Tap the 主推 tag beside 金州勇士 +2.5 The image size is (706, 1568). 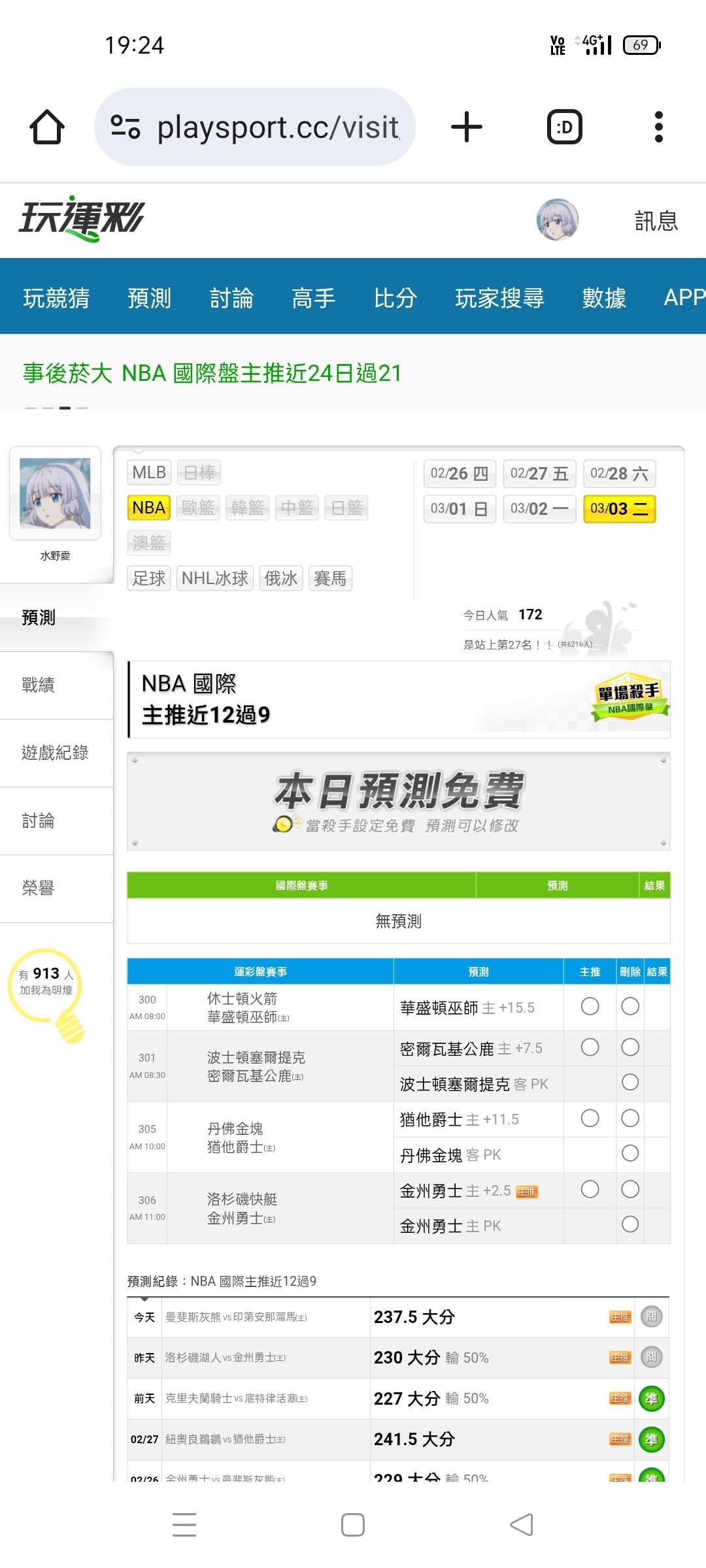[x=526, y=1192]
